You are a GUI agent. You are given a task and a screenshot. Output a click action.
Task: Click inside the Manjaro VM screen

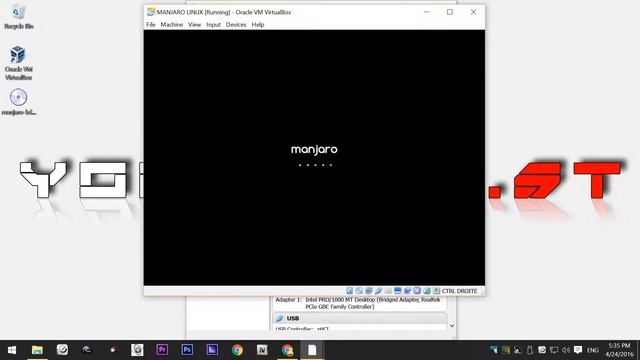[314, 157]
